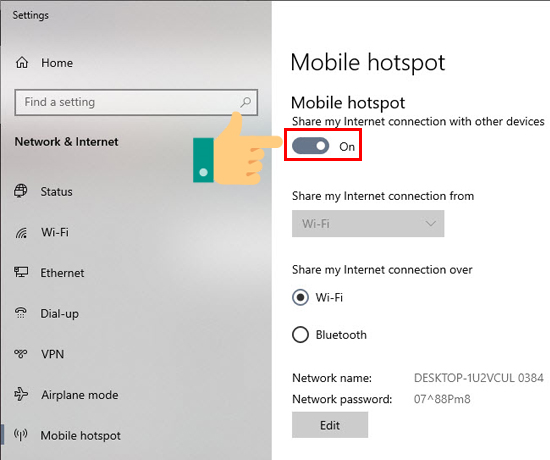This screenshot has width=550, height=460.
Task: Click the Ethernet monitor icon
Action: point(21,272)
